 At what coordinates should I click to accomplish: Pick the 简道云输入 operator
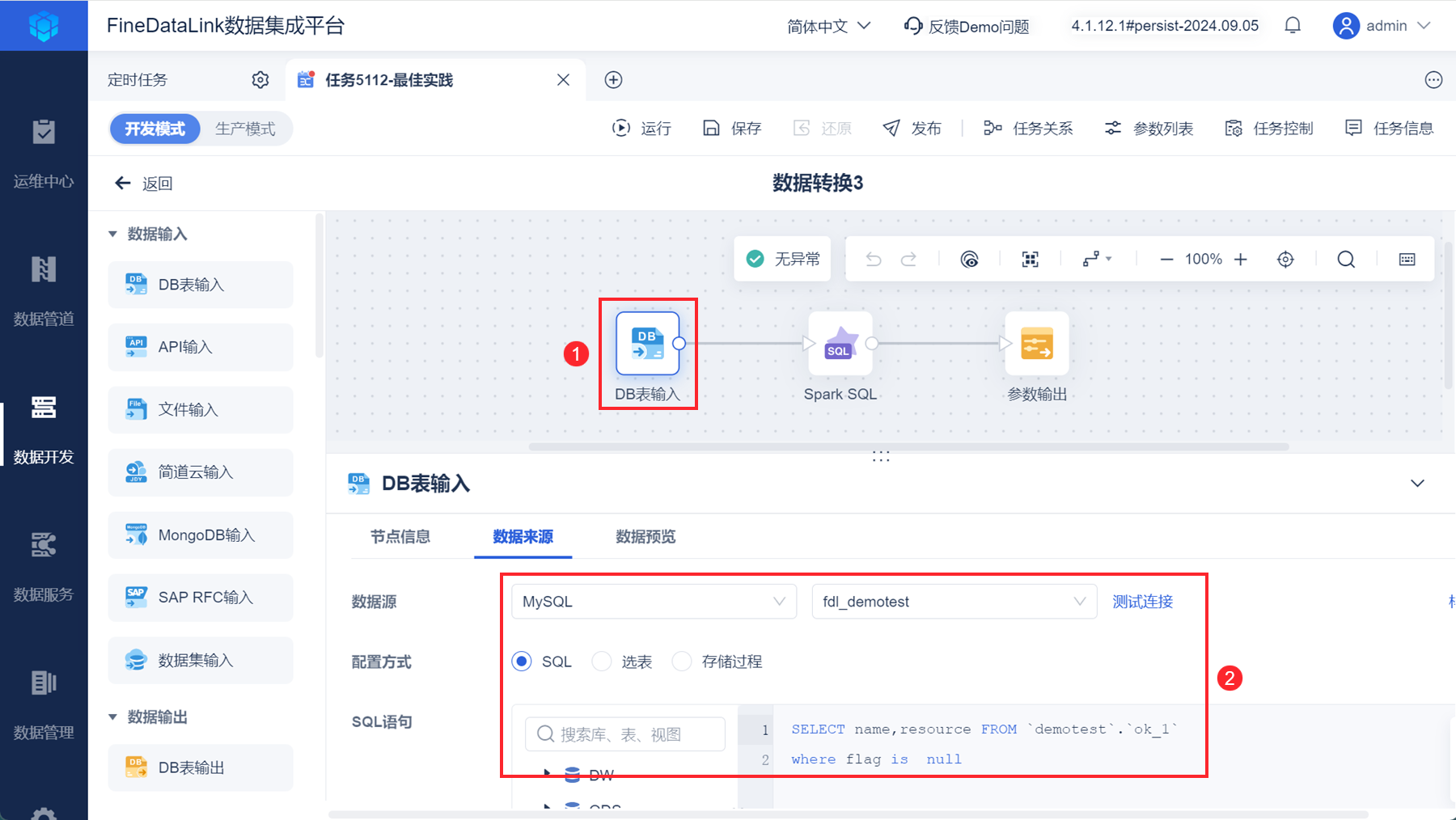[x=201, y=472]
